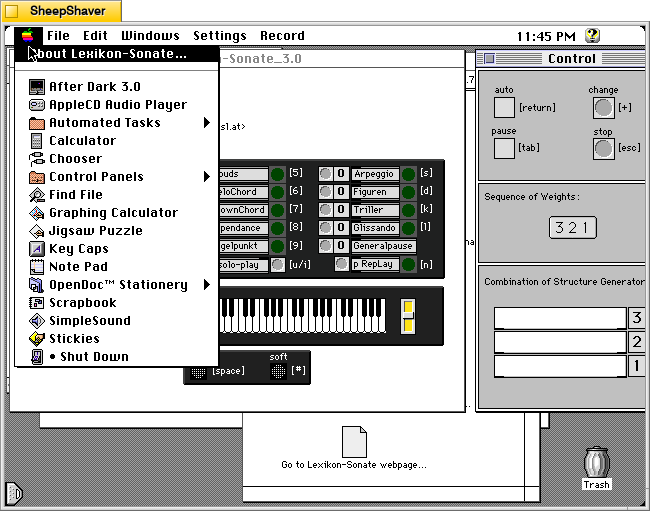Screen dimensions: 650x511
Task: Click the Control Strip tab at the bottom left
Action: coord(14,493)
